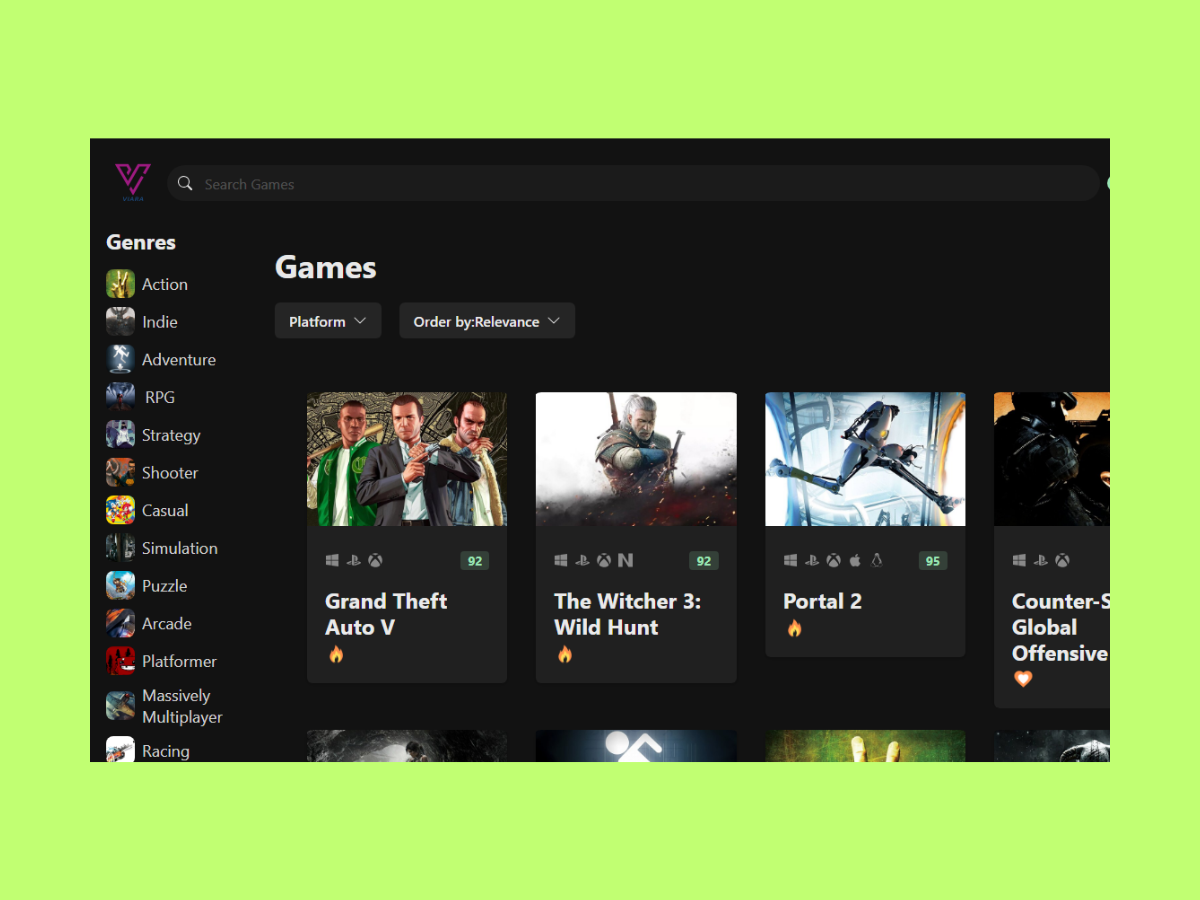Choose the Simulation genre label

click(x=180, y=548)
